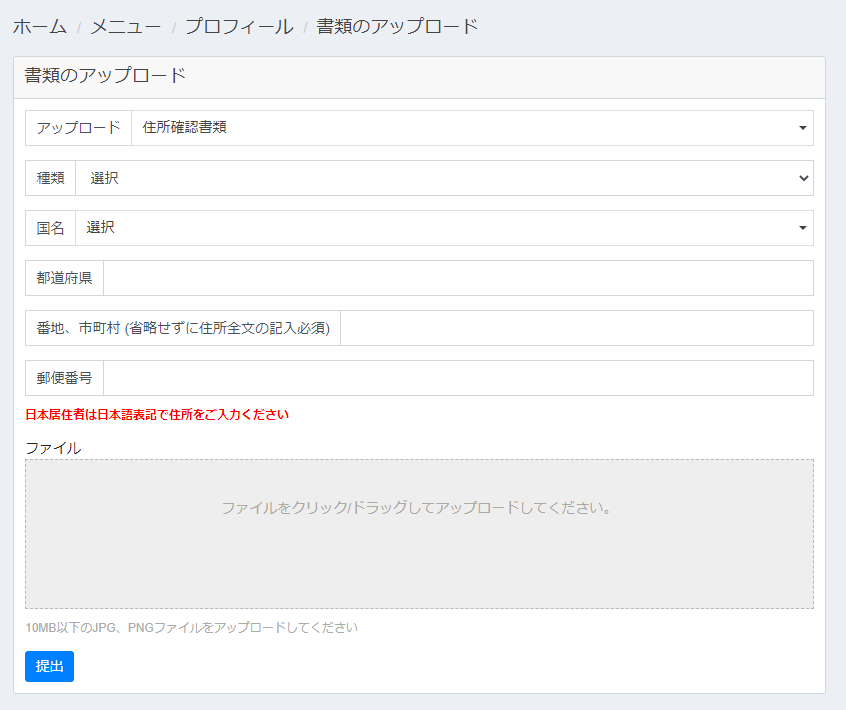846x710 pixels.
Task: Navigate to プロフィール via the breadcrumb
Action: (x=239, y=27)
